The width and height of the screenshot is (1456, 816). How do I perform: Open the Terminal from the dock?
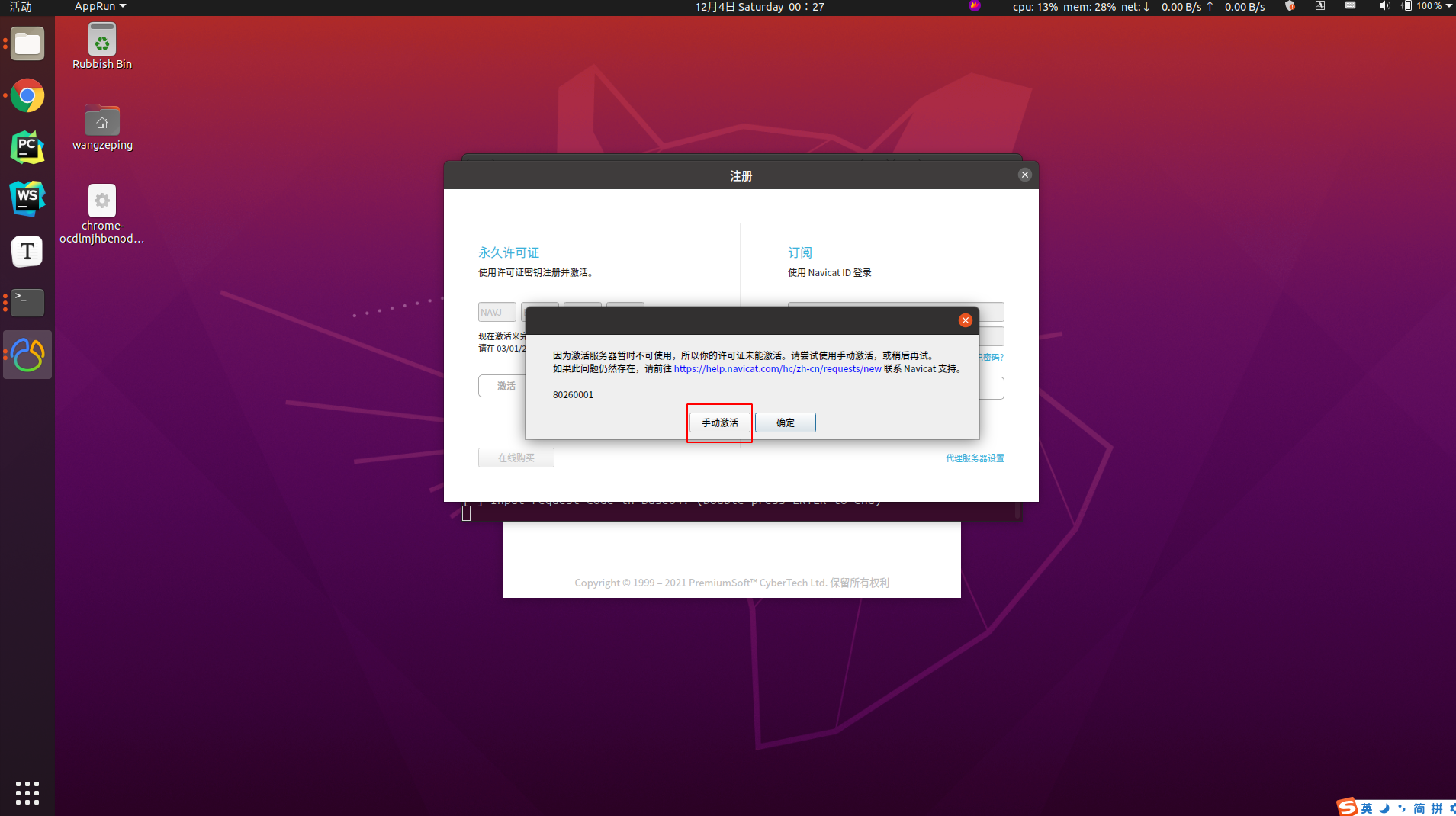(x=27, y=303)
